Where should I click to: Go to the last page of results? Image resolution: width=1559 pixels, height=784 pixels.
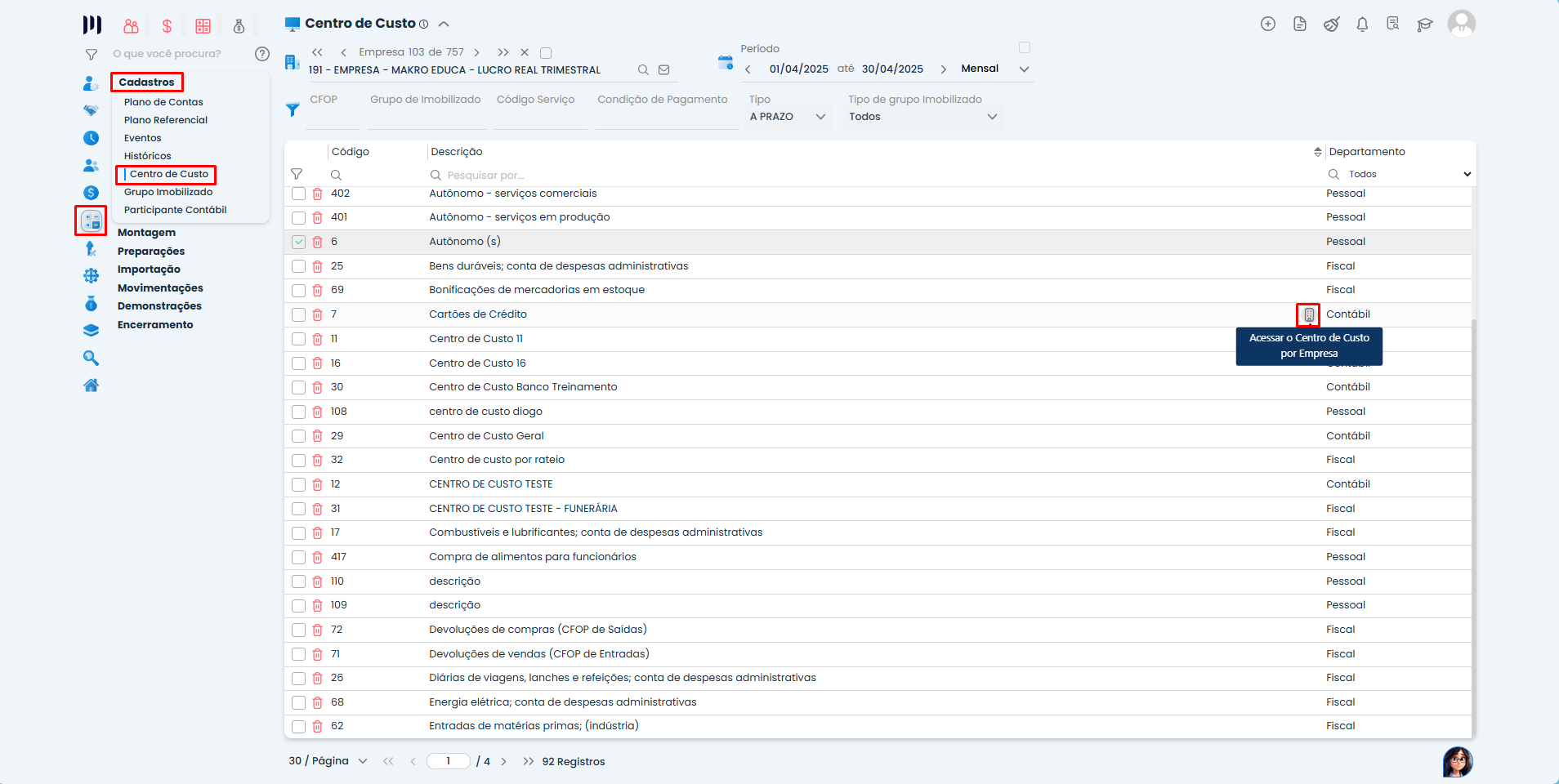(528, 761)
